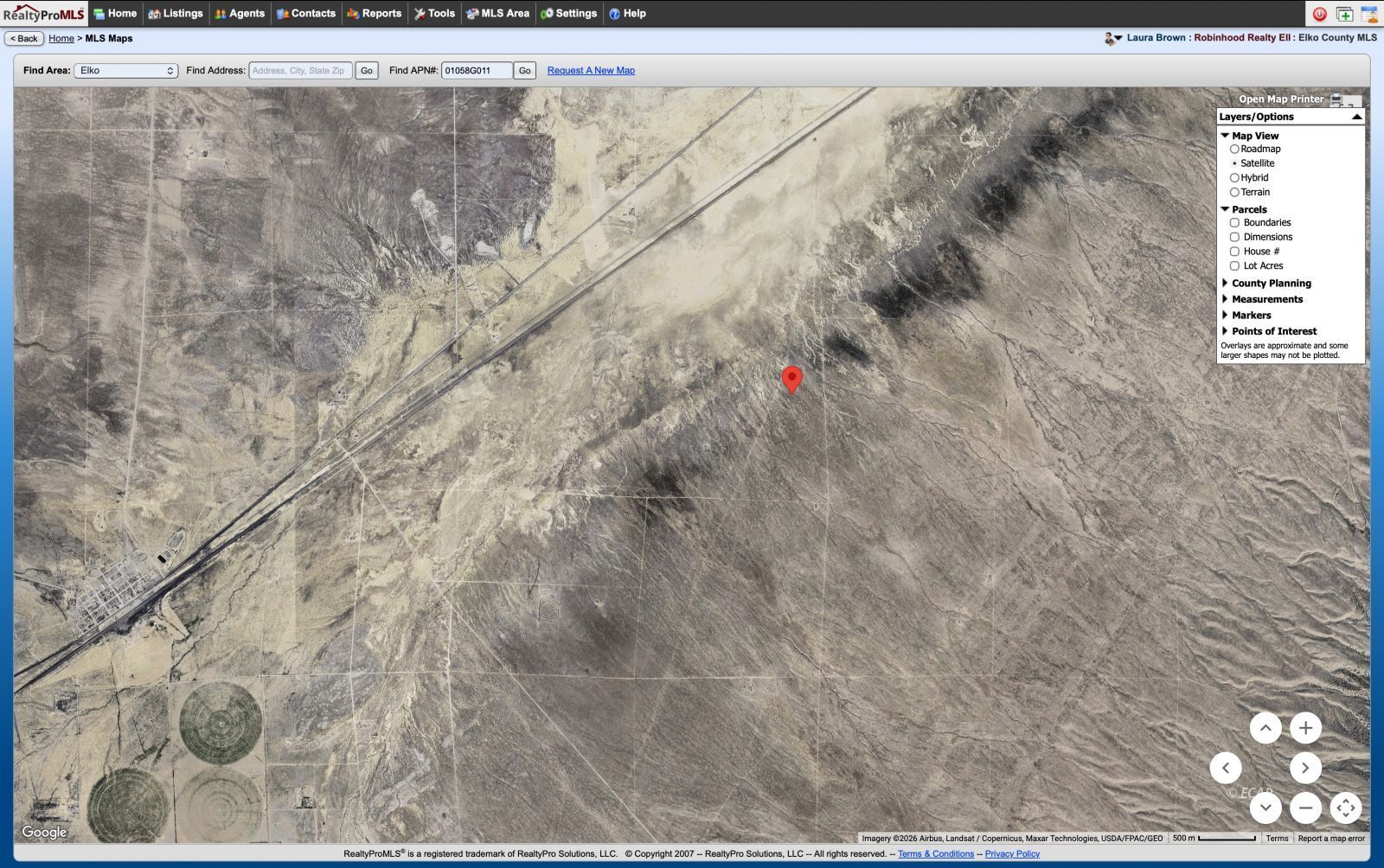Viewport: 1384px width, 868px height.
Task: Open the Contacts section
Action: 307,13
